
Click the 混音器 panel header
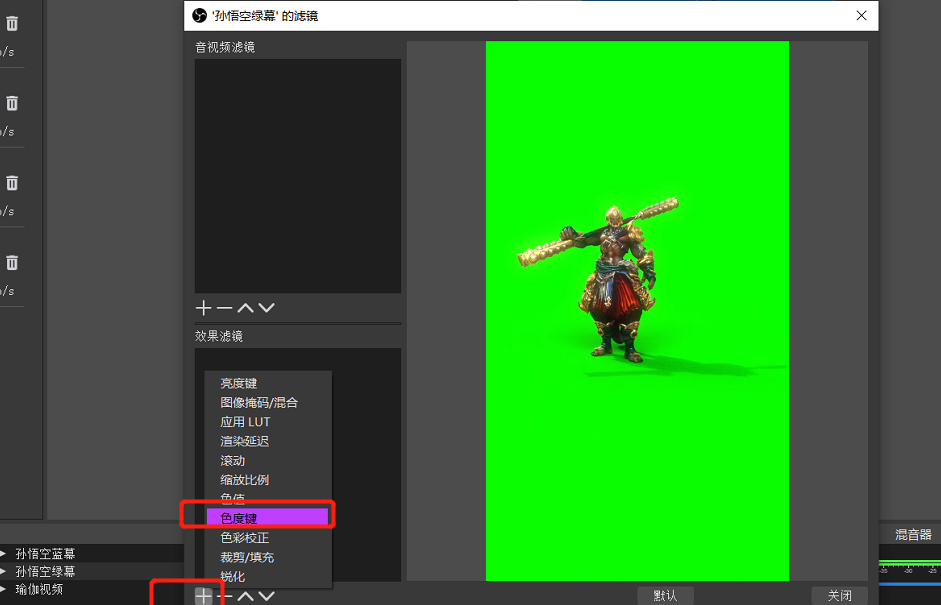913,534
